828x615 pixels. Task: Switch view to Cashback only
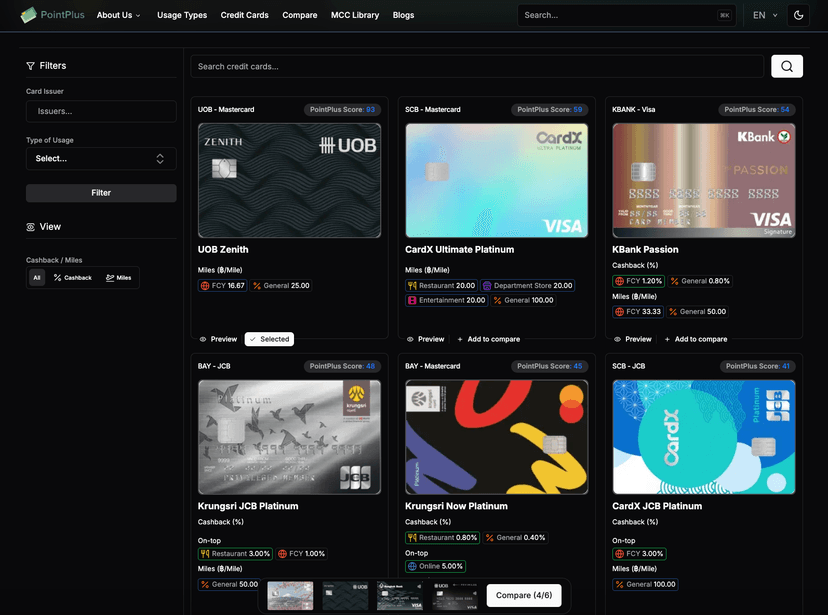pos(73,278)
